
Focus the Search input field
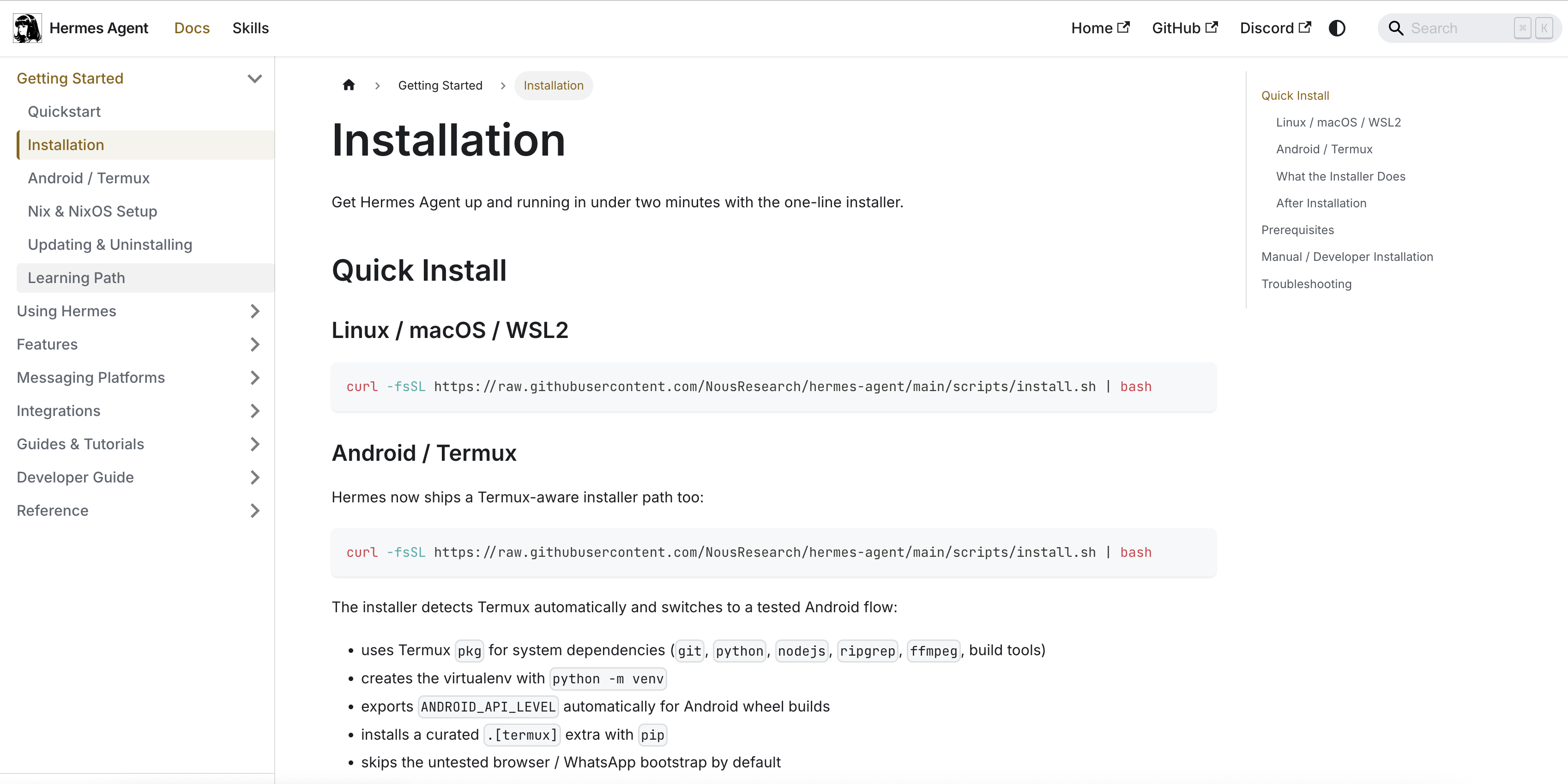(x=1458, y=28)
